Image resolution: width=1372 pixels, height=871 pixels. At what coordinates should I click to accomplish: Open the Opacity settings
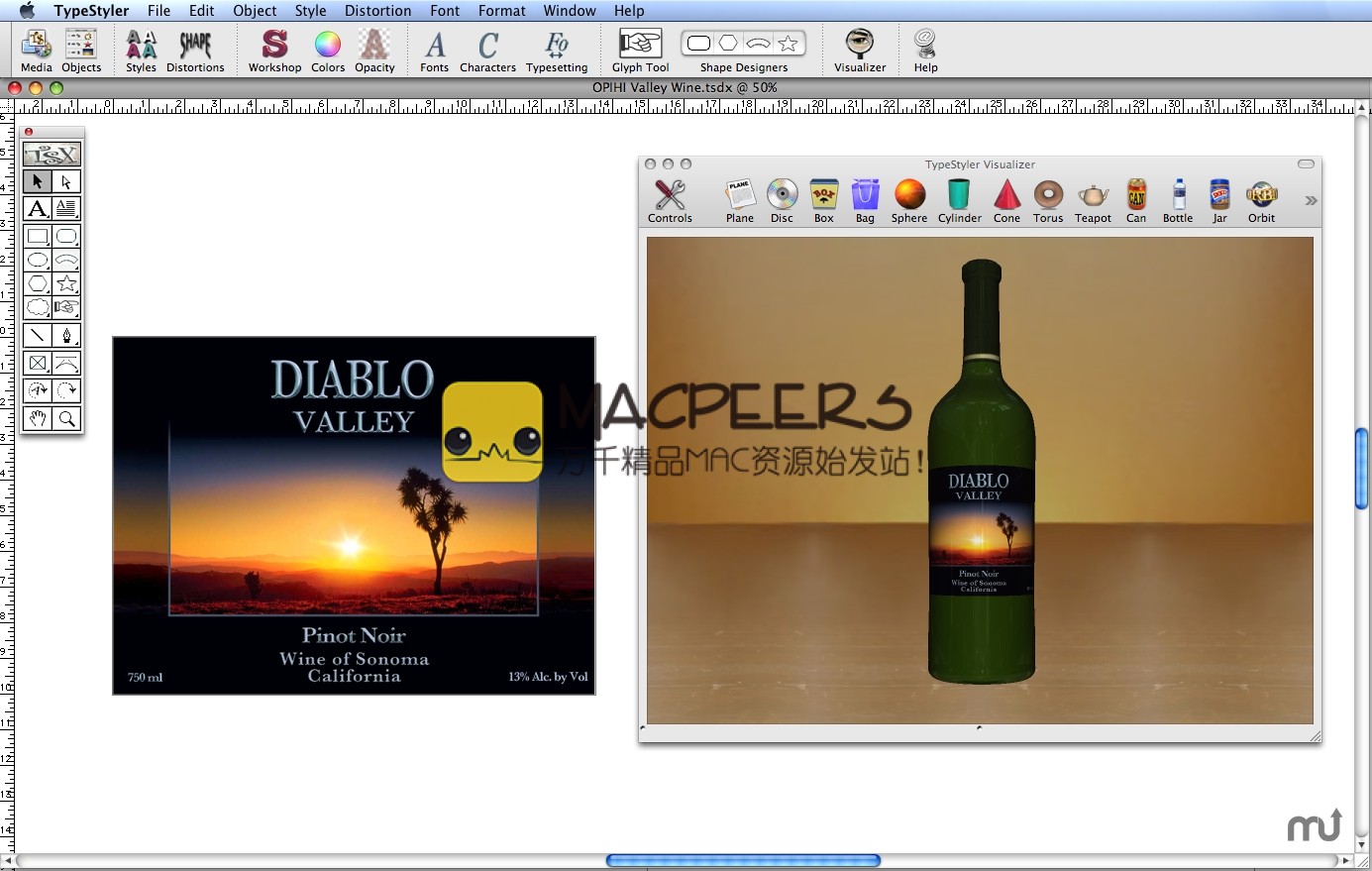(x=374, y=51)
